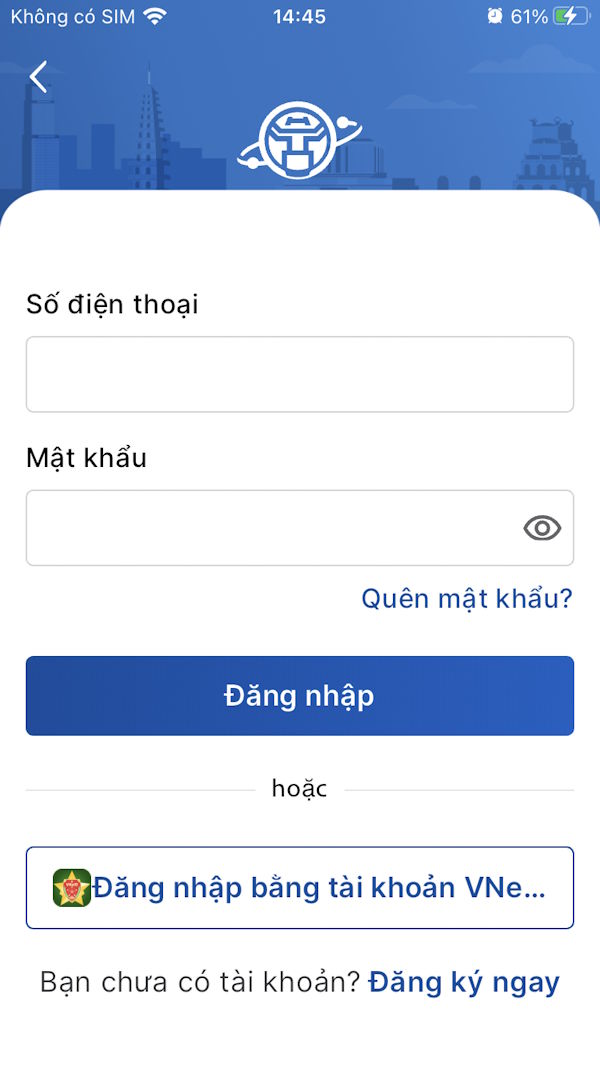Screen dimensions: 600x1067
Task: Open the Quên mật khẩu? link
Action: pyautogui.click(x=466, y=598)
